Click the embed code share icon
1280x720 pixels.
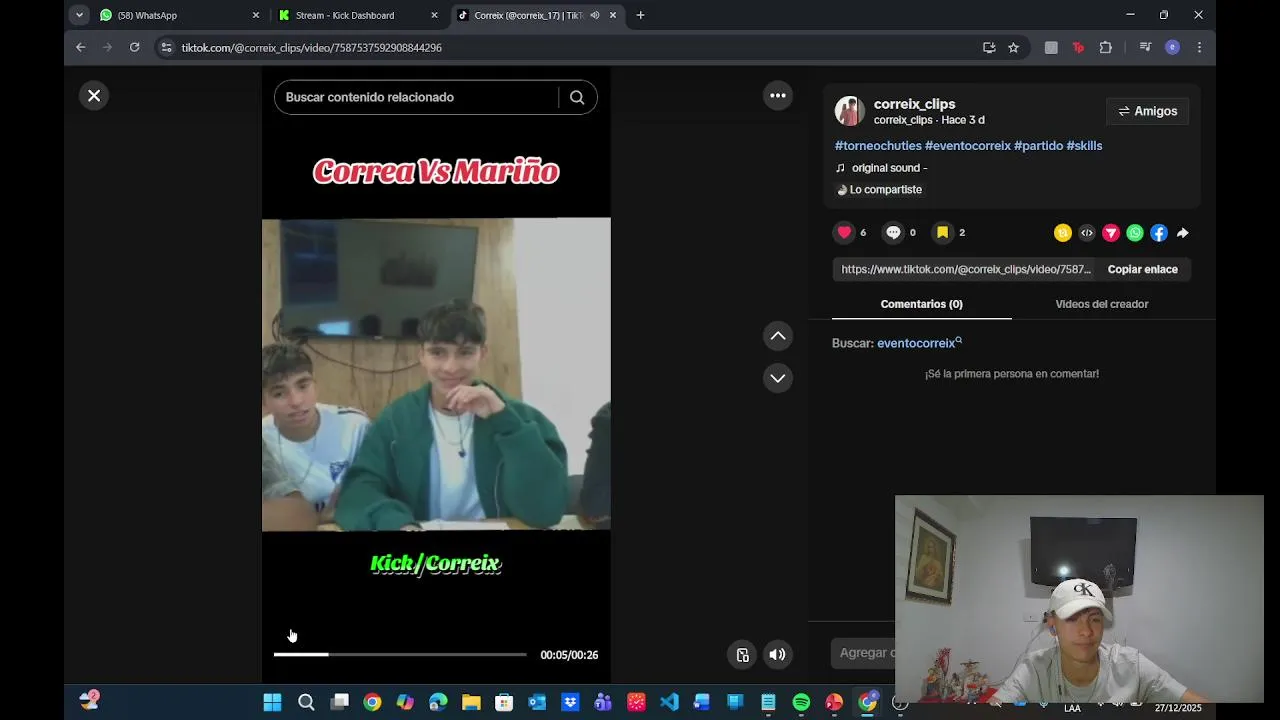(1087, 233)
